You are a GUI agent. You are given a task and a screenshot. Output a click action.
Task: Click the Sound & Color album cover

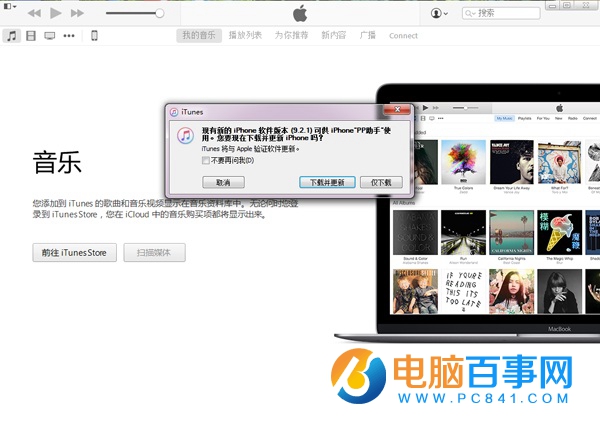coord(416,233)
